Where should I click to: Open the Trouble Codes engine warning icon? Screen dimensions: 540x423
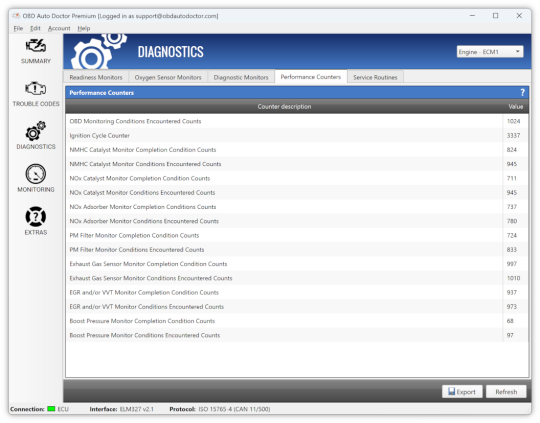coord(35,89)
